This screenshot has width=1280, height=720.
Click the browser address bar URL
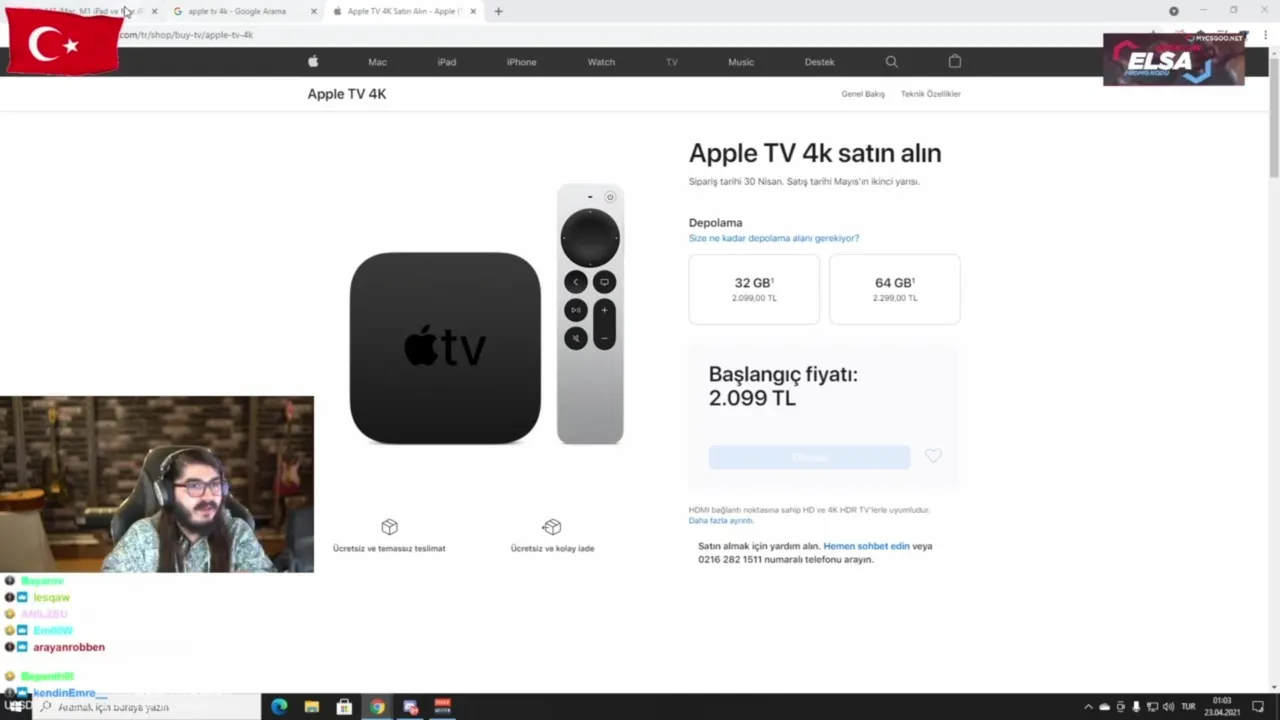pyautogui.click(x=186, y=35)
